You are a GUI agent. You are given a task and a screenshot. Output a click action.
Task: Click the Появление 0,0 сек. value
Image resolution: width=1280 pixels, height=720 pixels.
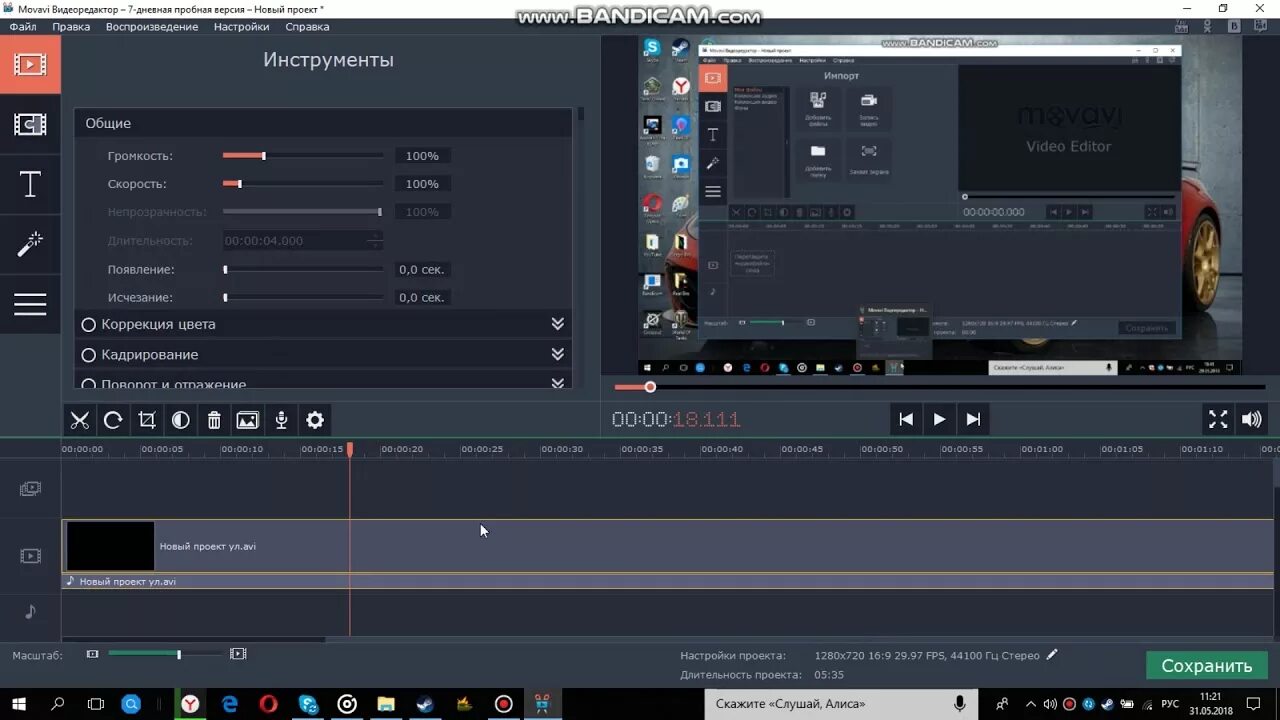tap(422, 270)
